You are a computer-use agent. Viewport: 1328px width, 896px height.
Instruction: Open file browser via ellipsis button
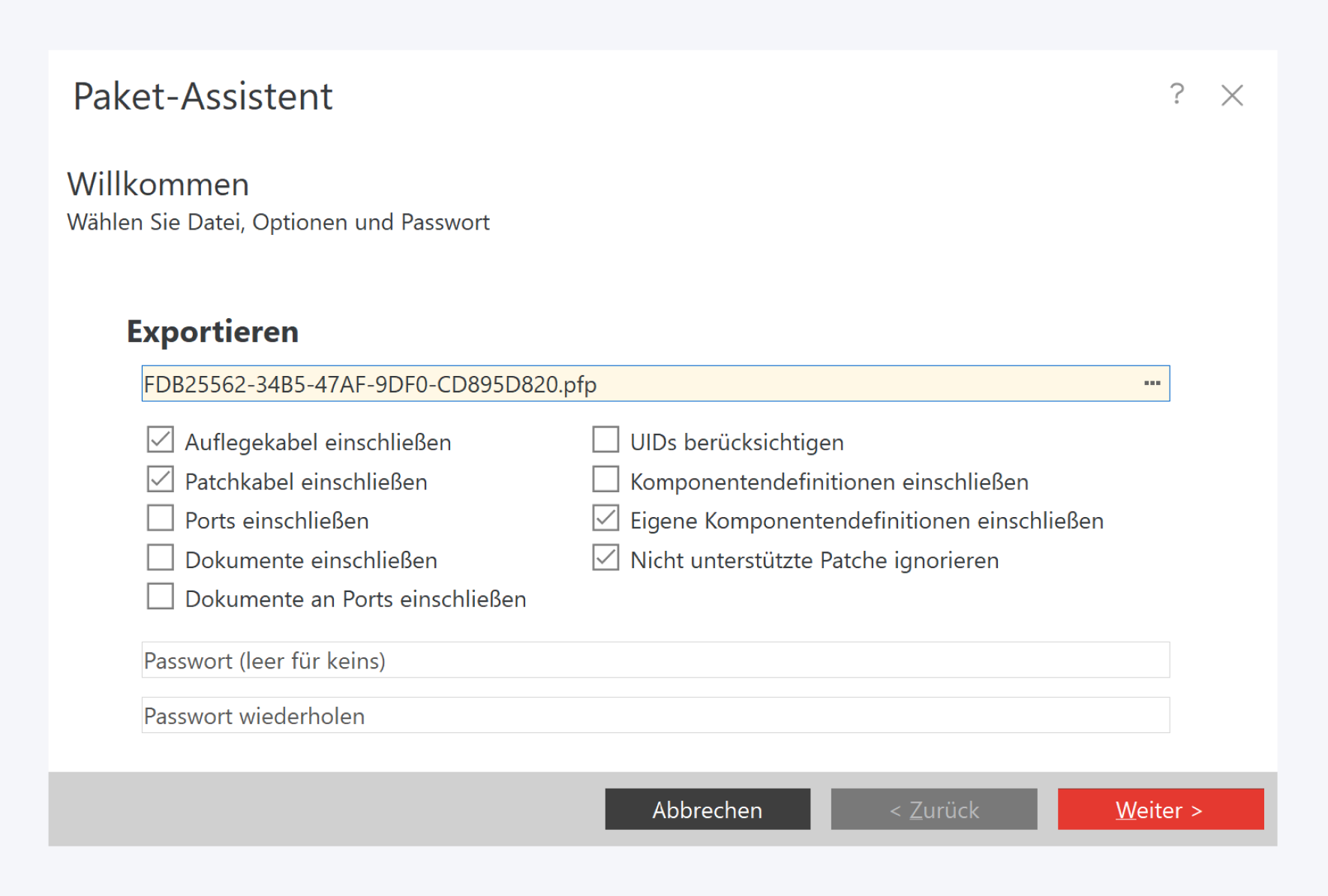tap(1152, 383)
